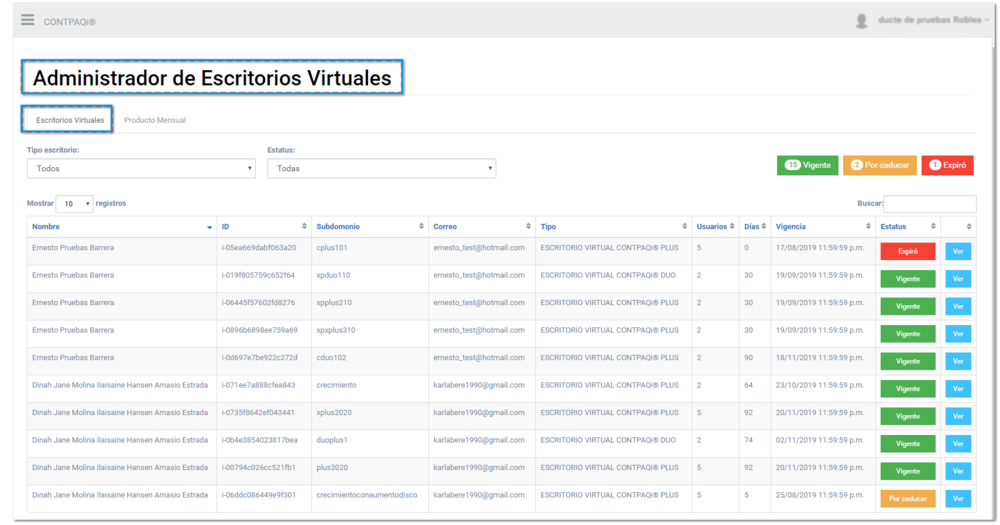Screen dimensions: 1000x525
Task: Sort table by Nombre column arrow
Action: [x=209, y=227]
